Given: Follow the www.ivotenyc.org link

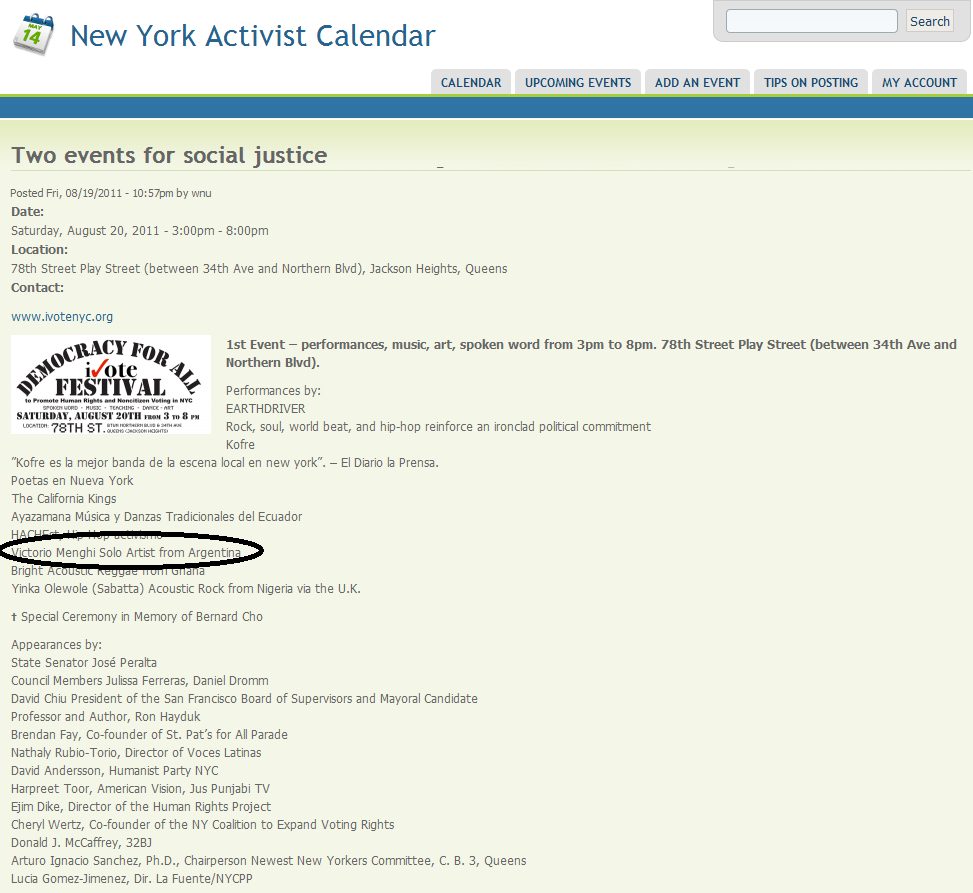Looking at the screenshot, I should coord(62,316).
